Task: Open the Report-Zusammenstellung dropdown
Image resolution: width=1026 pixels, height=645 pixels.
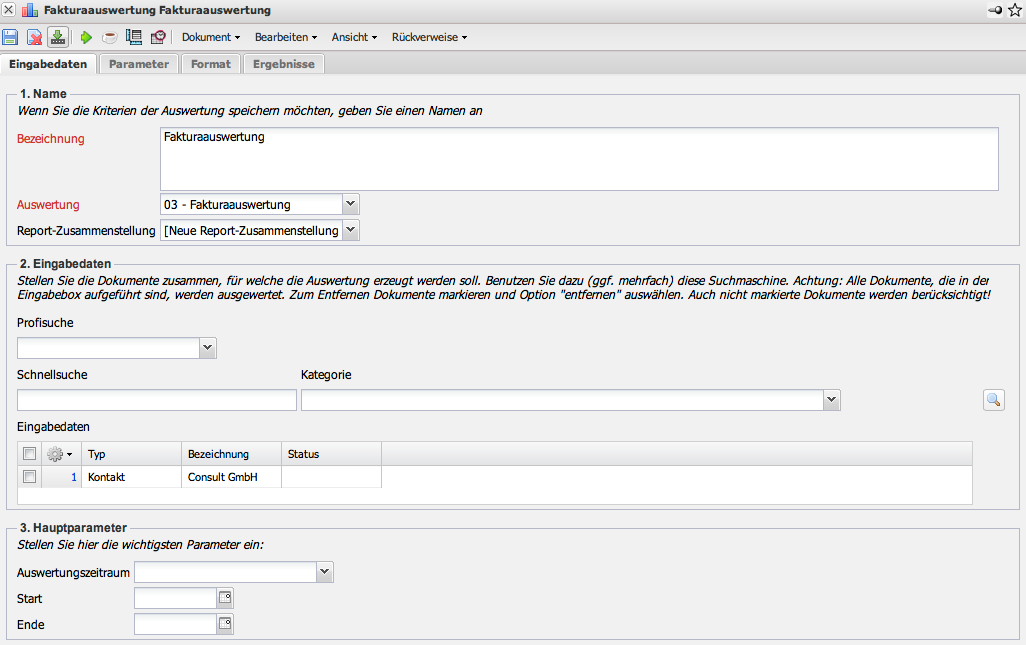Action: (x=351, y=230)
